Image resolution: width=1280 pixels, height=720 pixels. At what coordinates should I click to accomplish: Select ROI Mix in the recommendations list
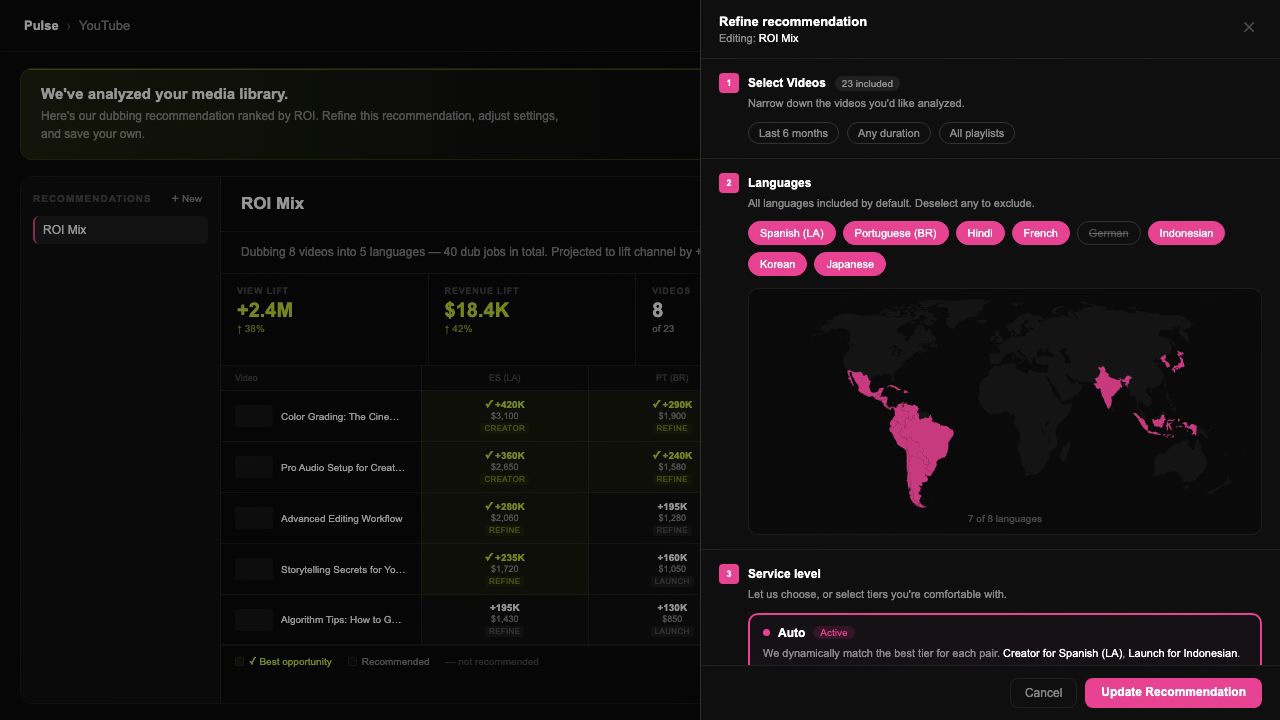tap(120, 230)
